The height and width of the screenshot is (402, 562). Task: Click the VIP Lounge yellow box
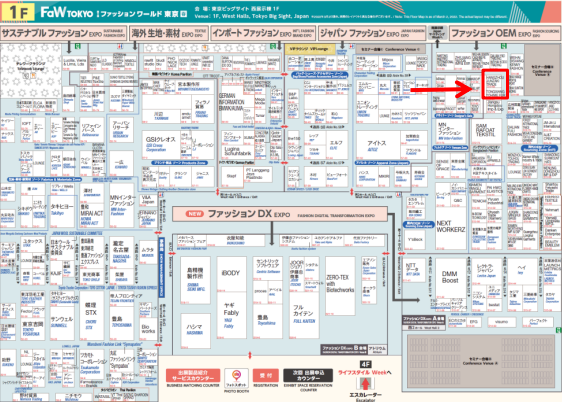310,49
